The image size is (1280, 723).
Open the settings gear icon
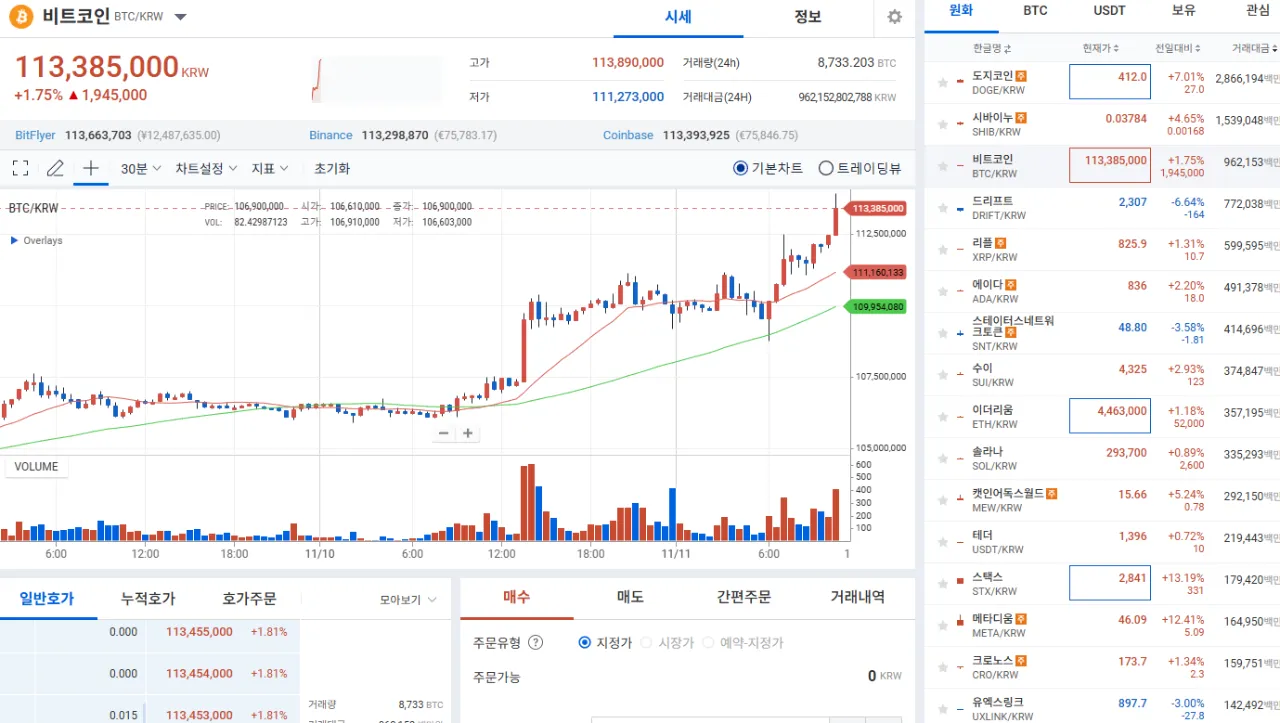click(894, 17)
